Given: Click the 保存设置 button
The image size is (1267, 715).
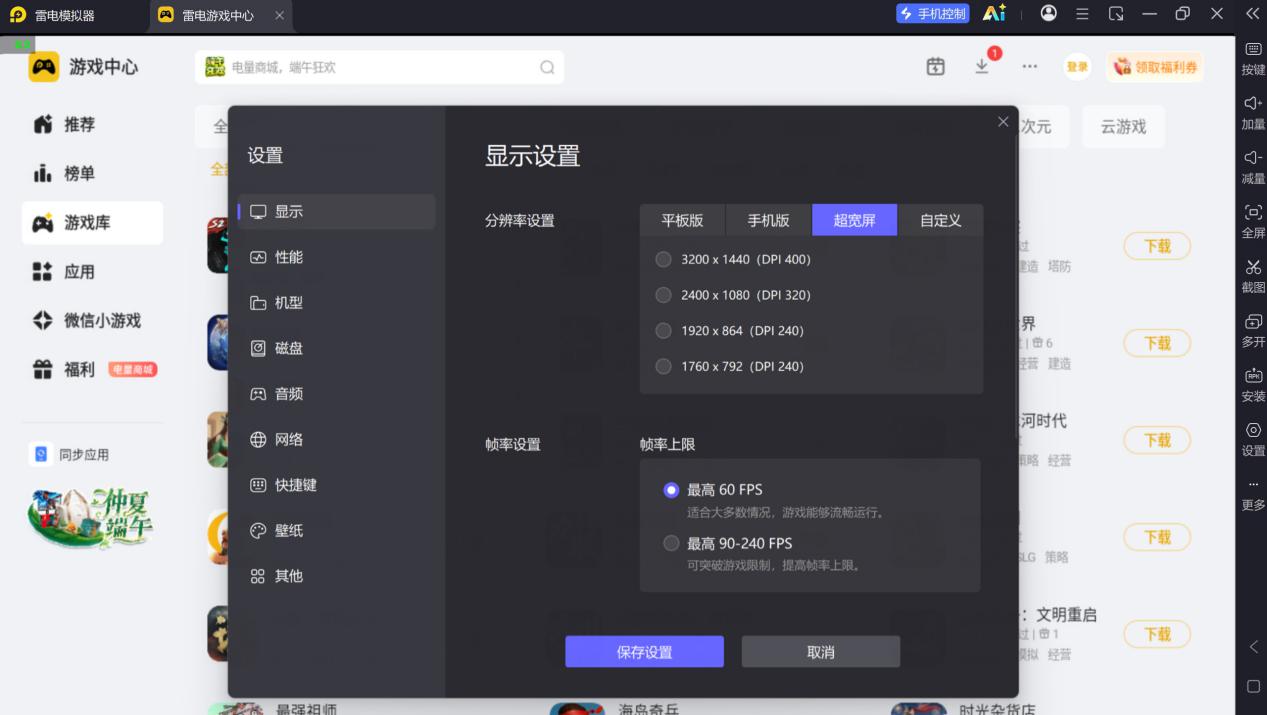Looking at the screenshot, I should pos(645,652).
